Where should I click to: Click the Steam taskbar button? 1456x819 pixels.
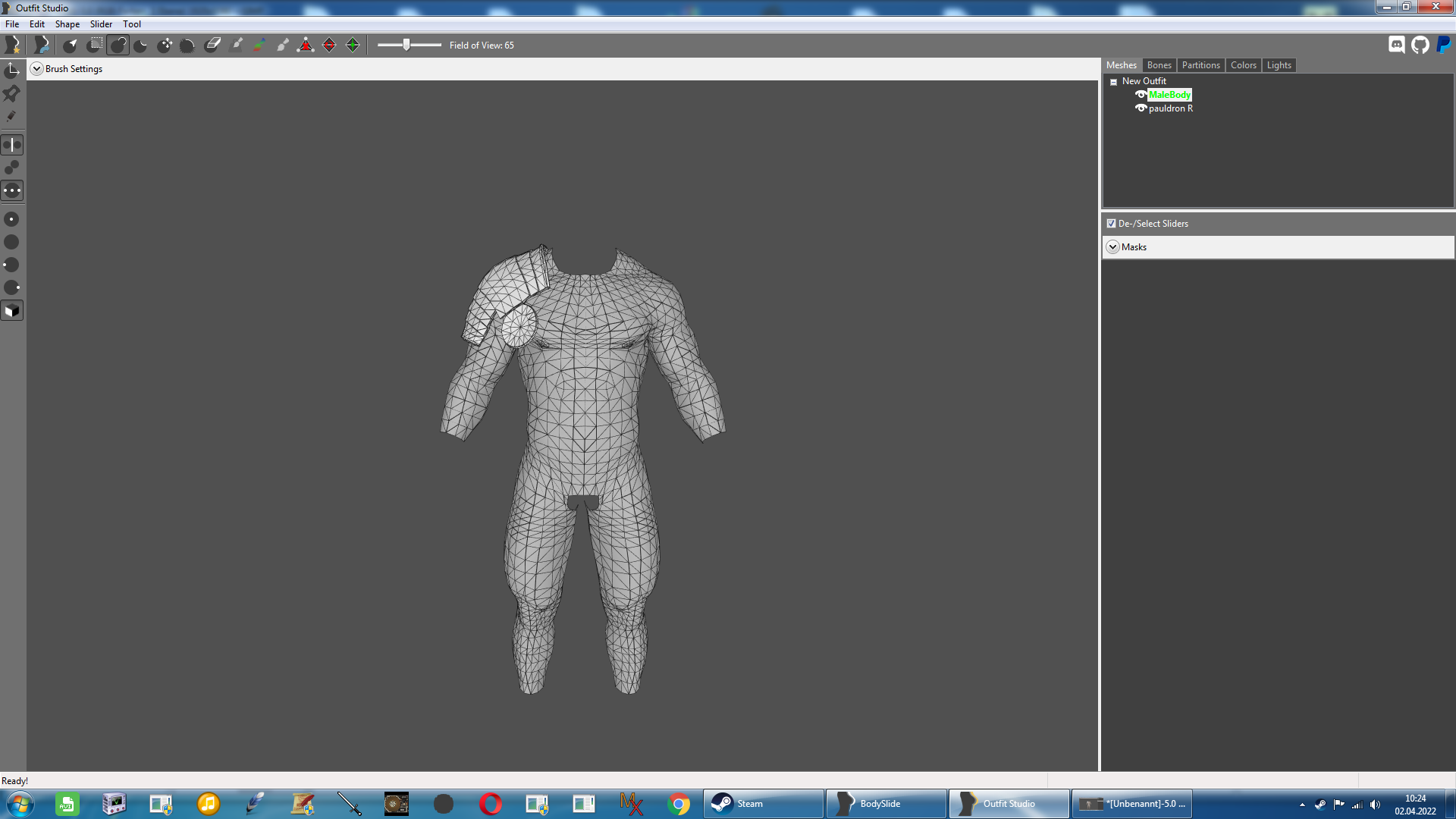(764, 804)
